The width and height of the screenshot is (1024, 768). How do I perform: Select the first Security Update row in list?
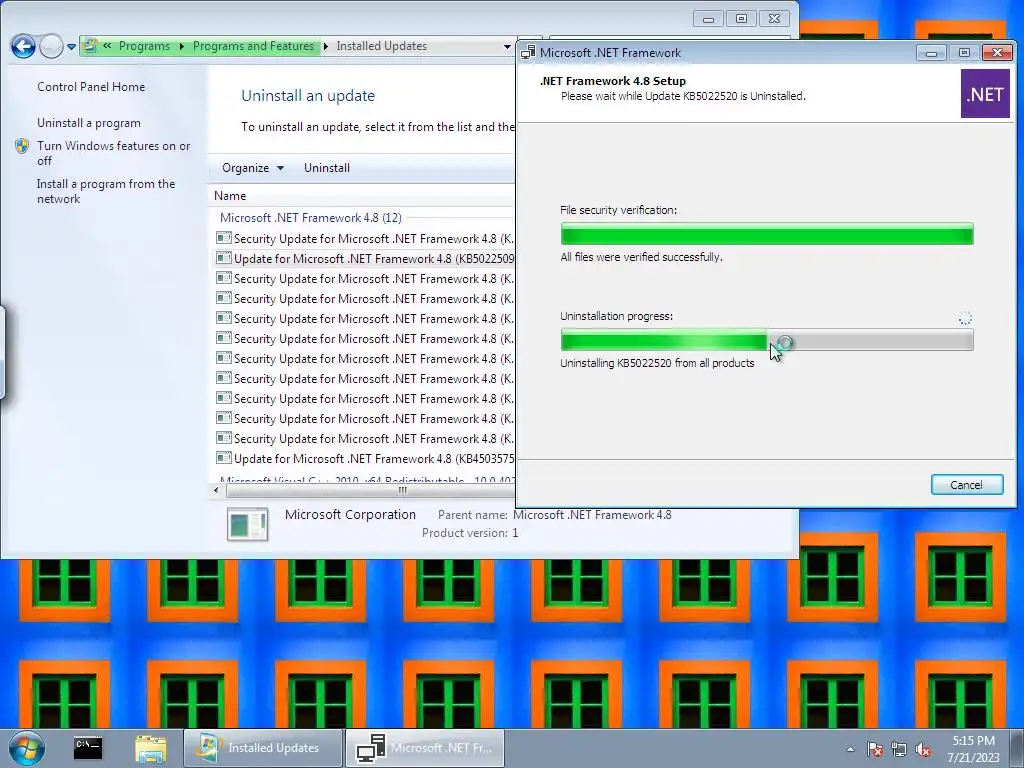coord(364,238)
